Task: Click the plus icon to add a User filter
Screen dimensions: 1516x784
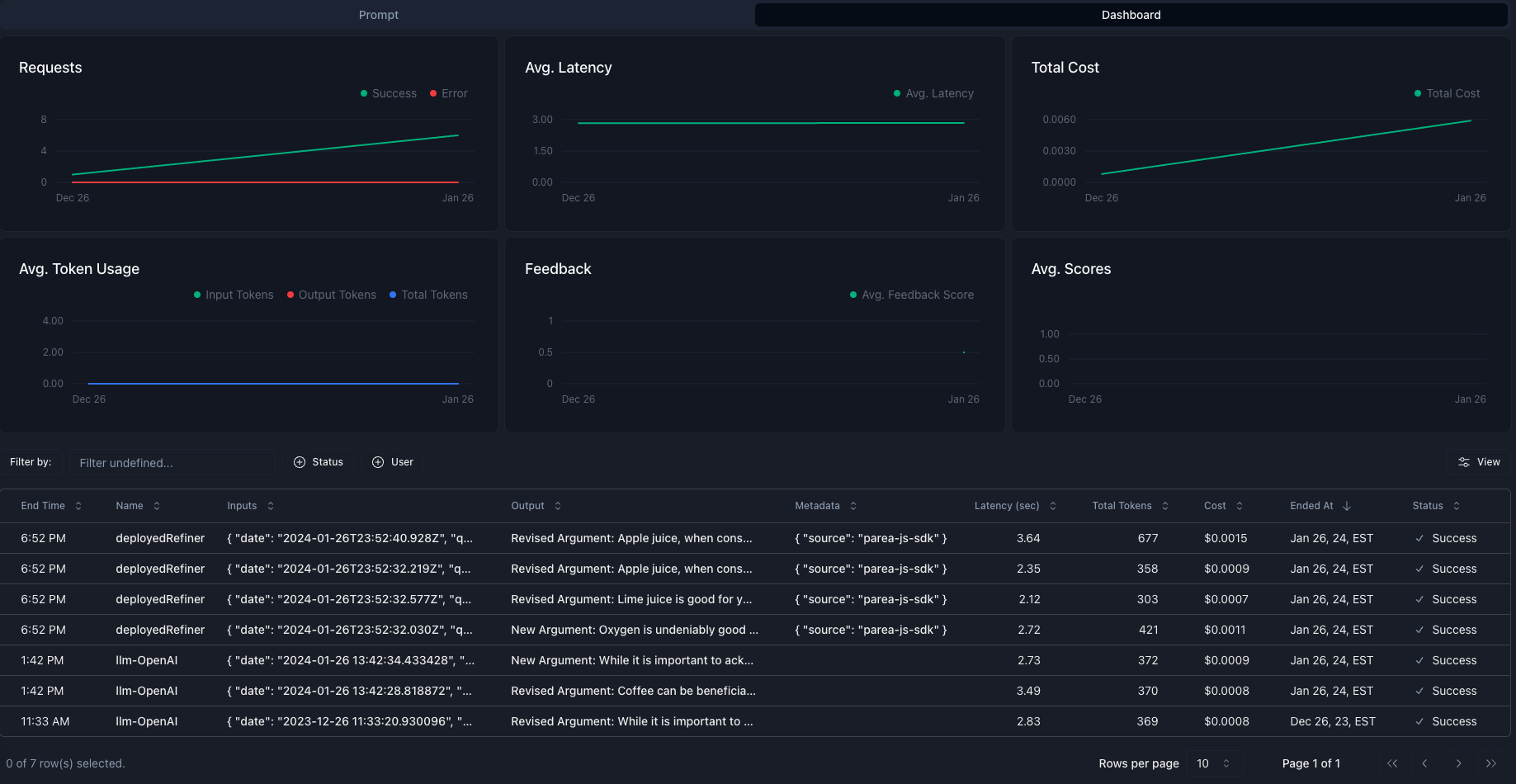Action: 377,461
